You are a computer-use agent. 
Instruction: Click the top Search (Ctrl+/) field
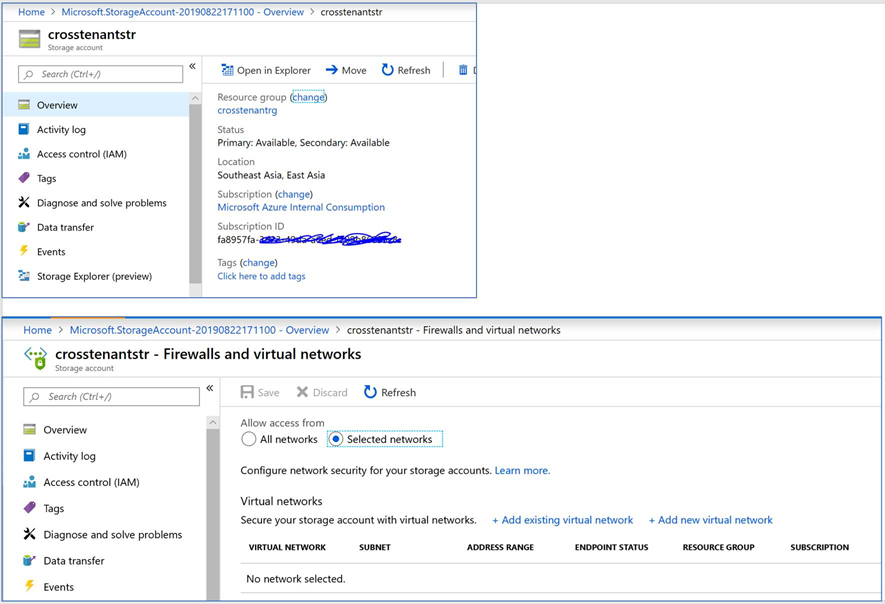[x=102, y=74]
